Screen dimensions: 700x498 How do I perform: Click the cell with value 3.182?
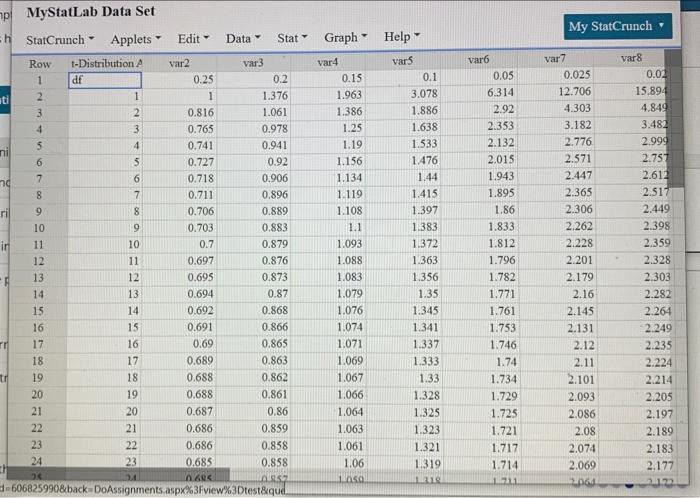pyautogui.click(x=555, y=125)
